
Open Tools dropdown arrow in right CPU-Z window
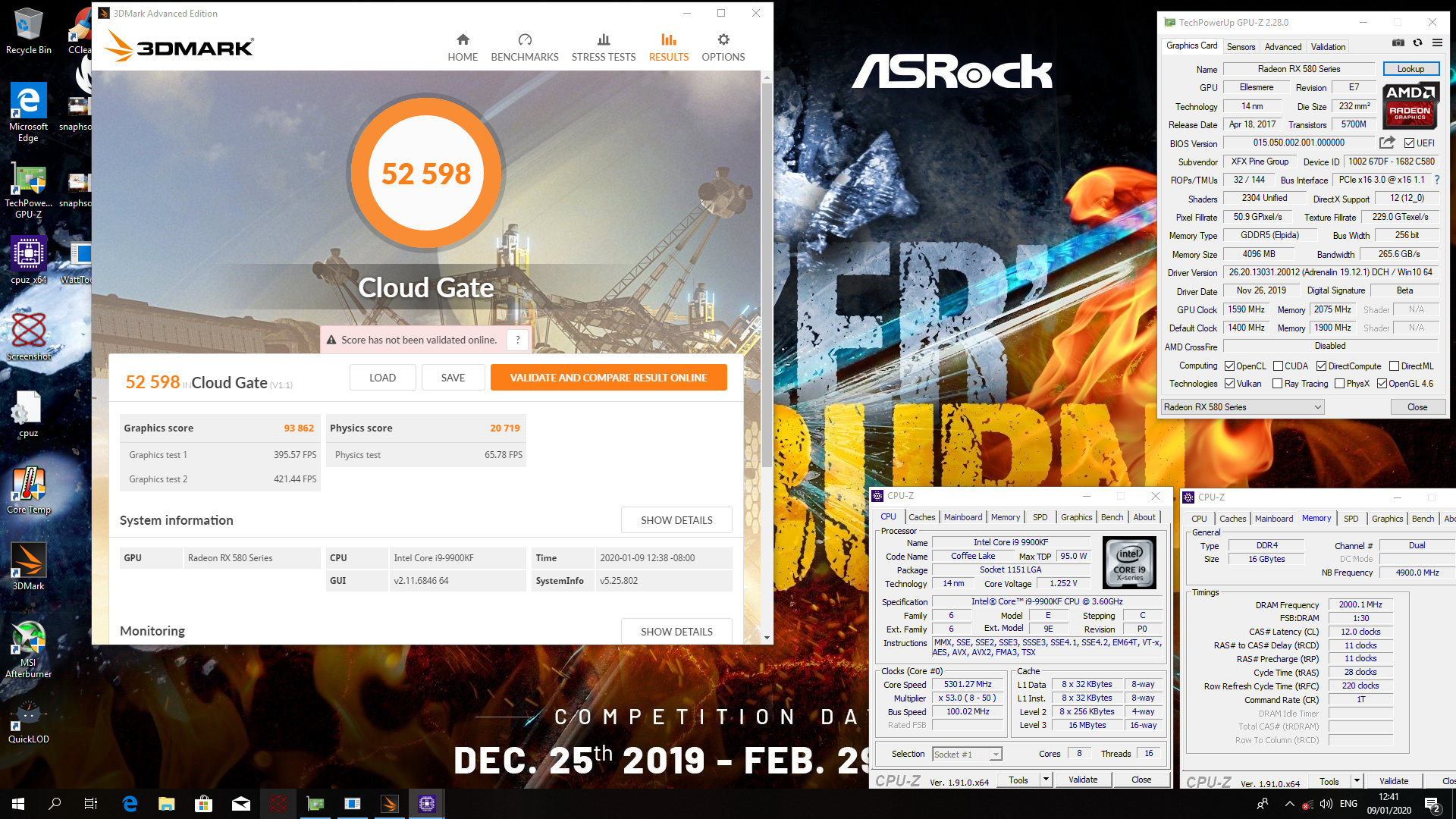(1357, 781)
